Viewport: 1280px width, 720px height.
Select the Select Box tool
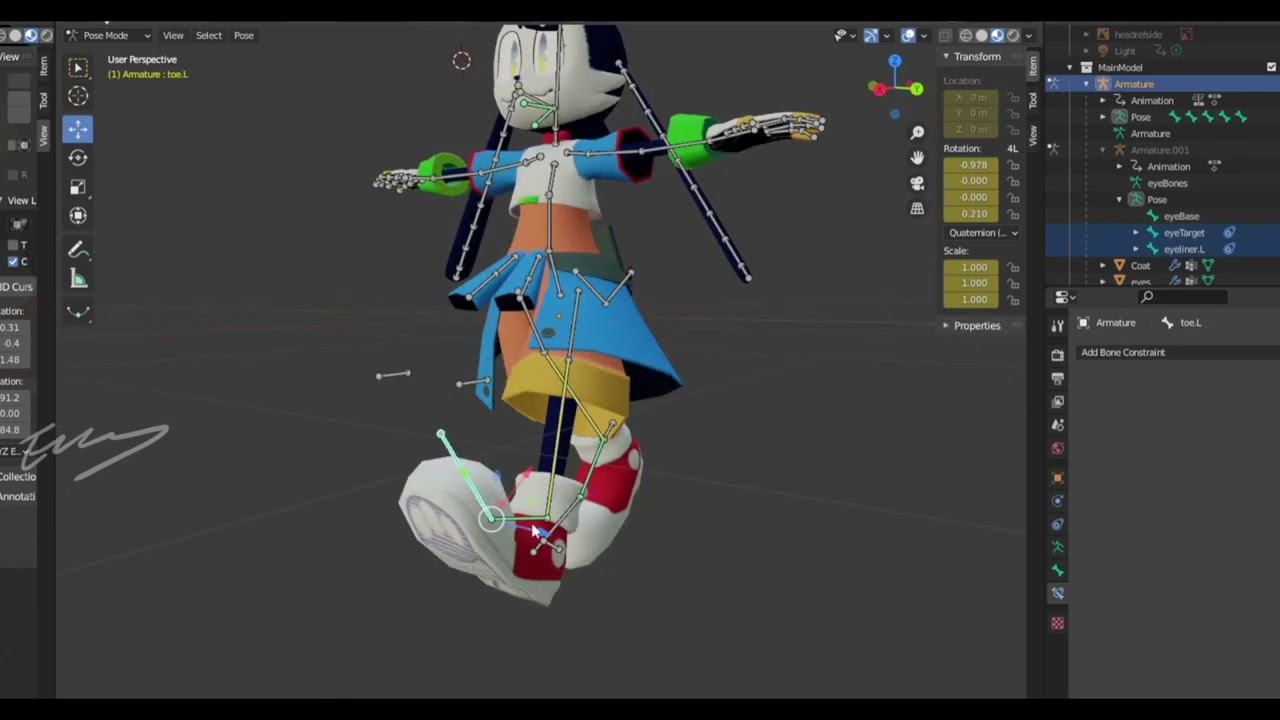(x=78, y=67)
